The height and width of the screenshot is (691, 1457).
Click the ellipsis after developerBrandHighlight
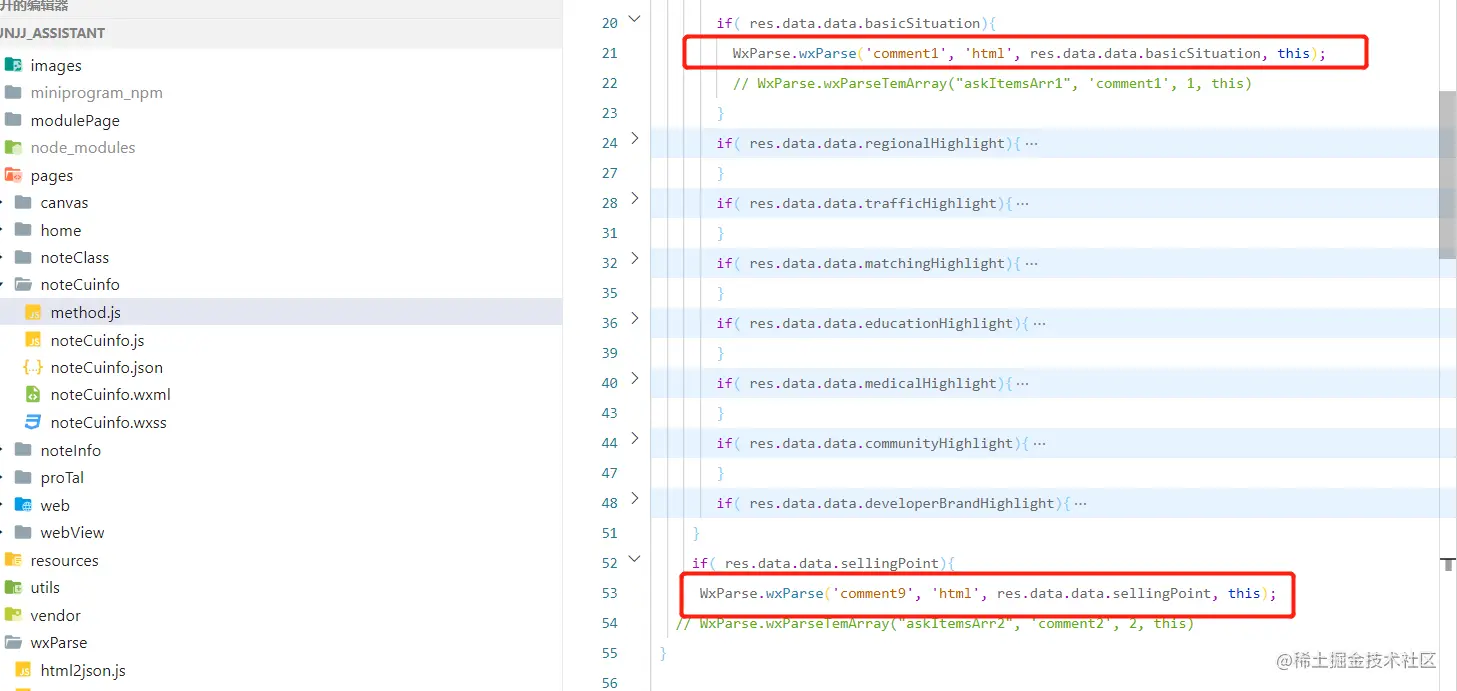point(1079,504)
